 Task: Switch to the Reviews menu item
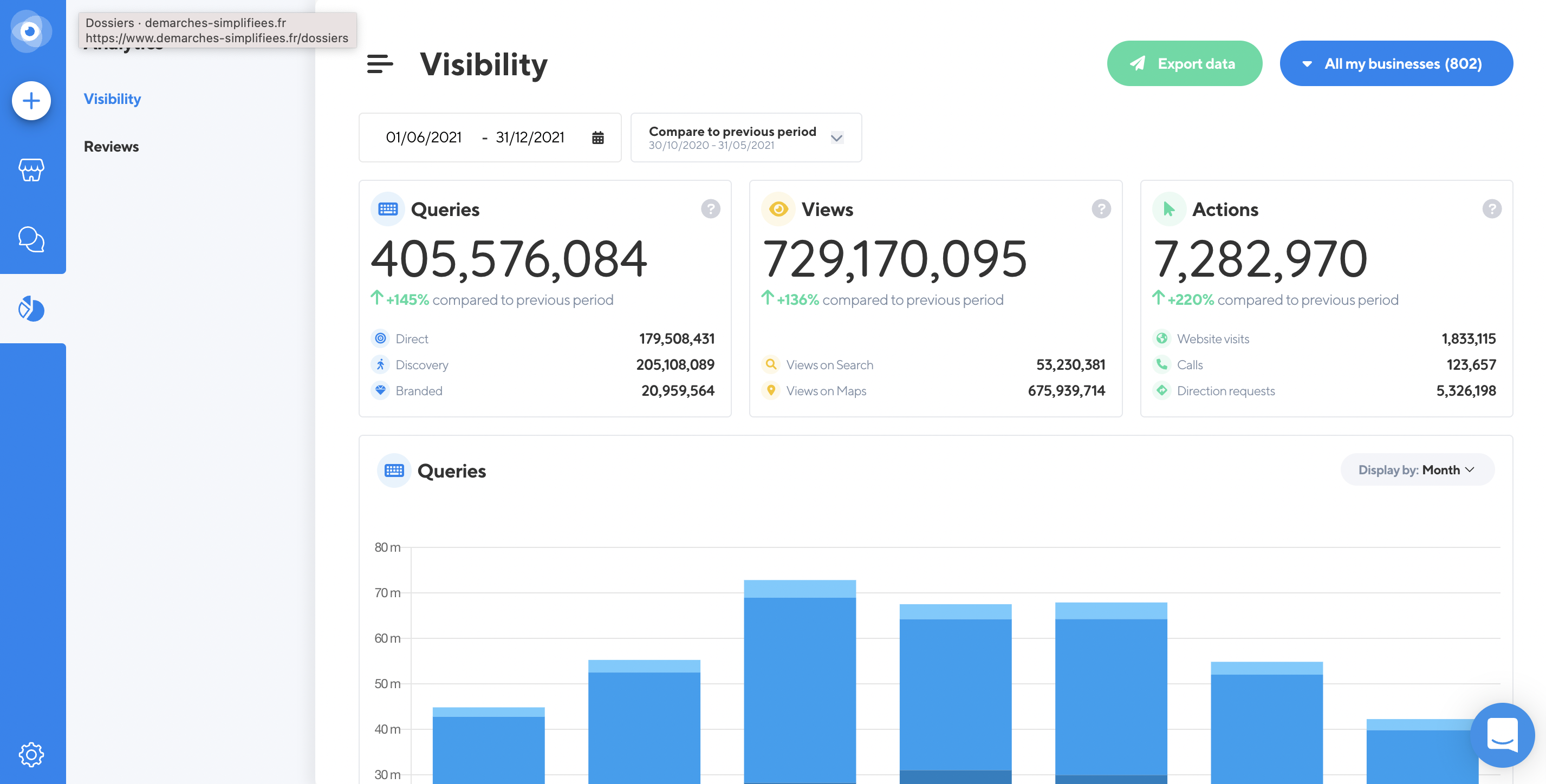pos(111,146)
